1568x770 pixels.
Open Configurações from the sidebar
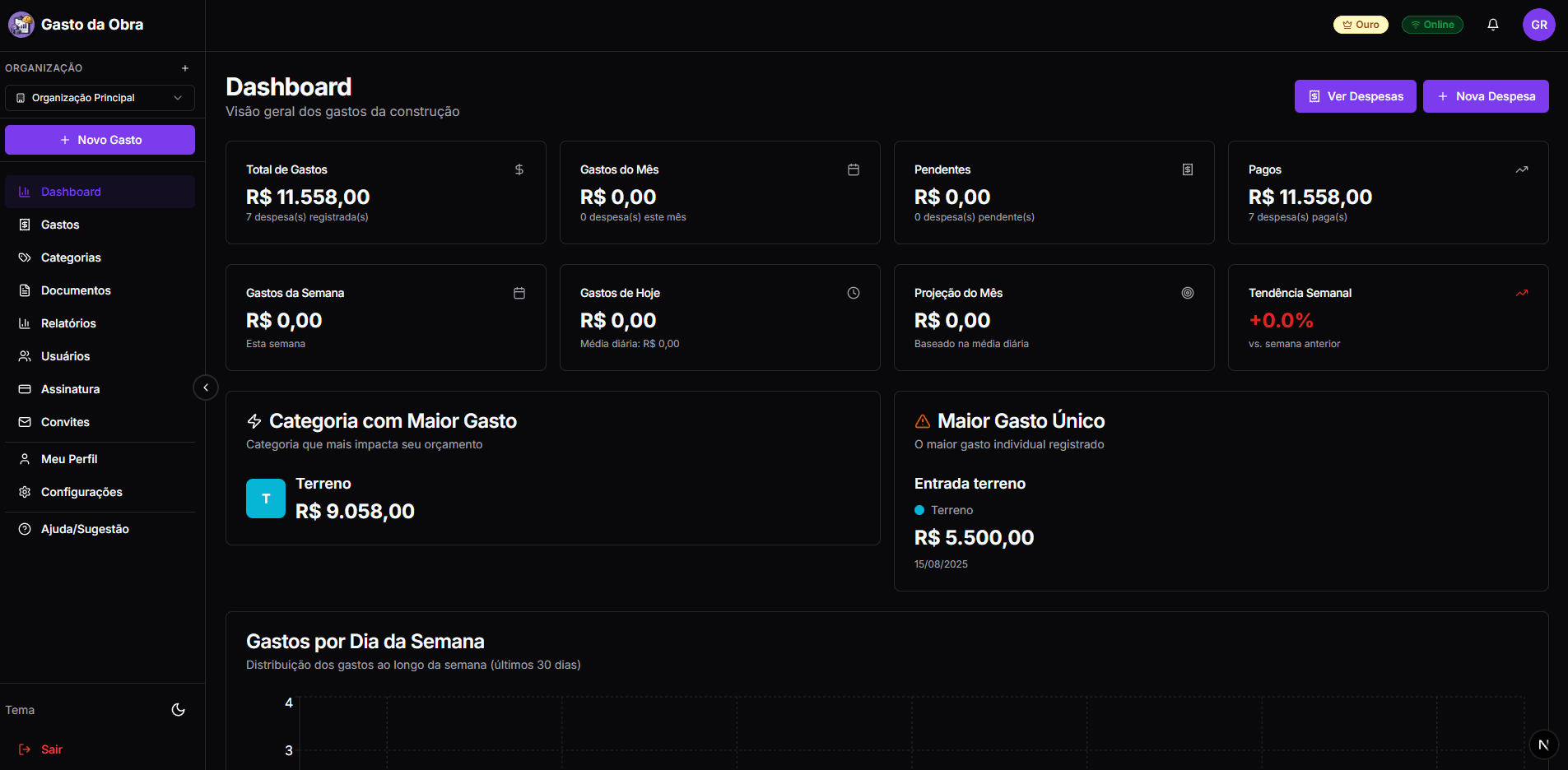tap(81, 491)
